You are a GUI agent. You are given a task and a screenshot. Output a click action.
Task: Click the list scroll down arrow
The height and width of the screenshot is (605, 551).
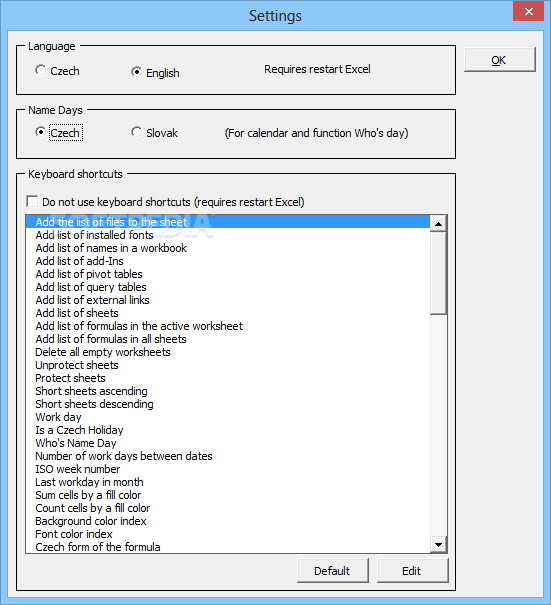tap(438, 544)
